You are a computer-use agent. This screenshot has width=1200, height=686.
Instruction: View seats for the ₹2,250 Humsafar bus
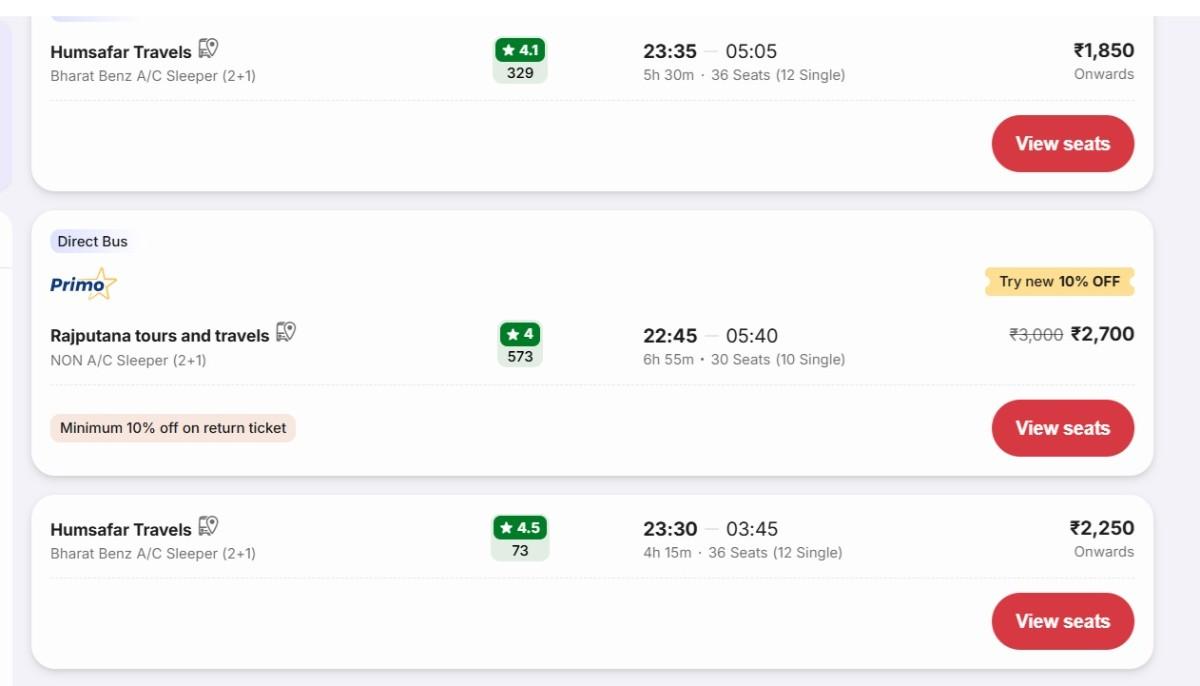tap(1062, 621)
